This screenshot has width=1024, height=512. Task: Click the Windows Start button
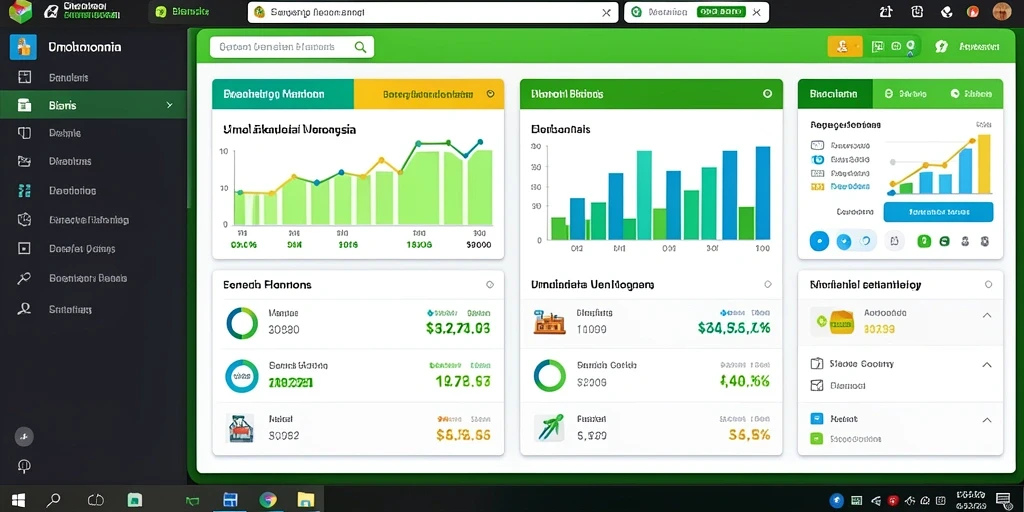pyautogui.click(x=18, y=500)
